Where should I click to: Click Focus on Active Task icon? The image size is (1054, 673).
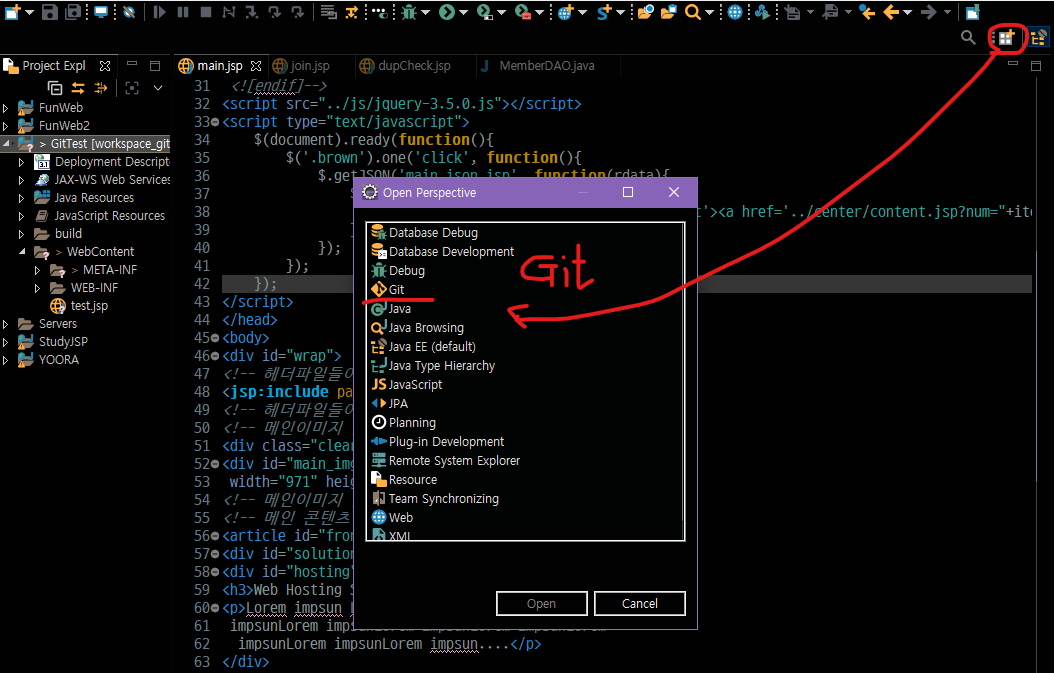coord(132,88)
